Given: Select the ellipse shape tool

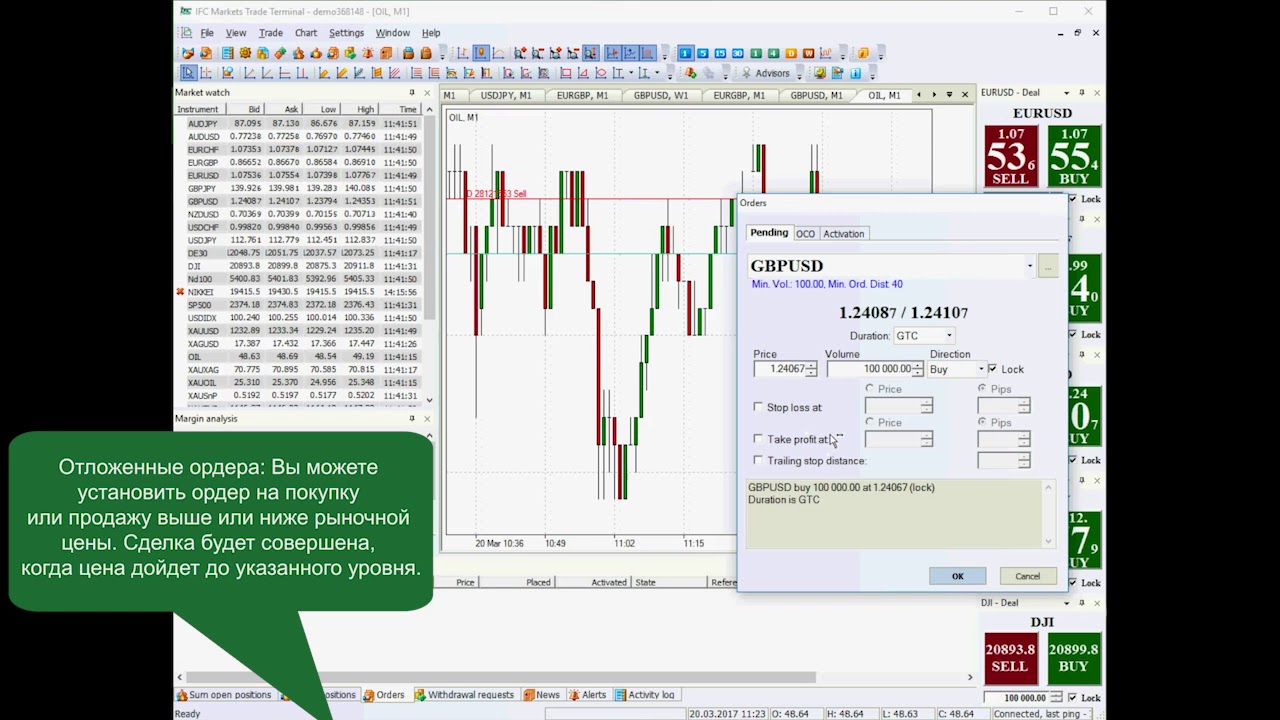Looking at the screenshot, I should coord(600,73).
